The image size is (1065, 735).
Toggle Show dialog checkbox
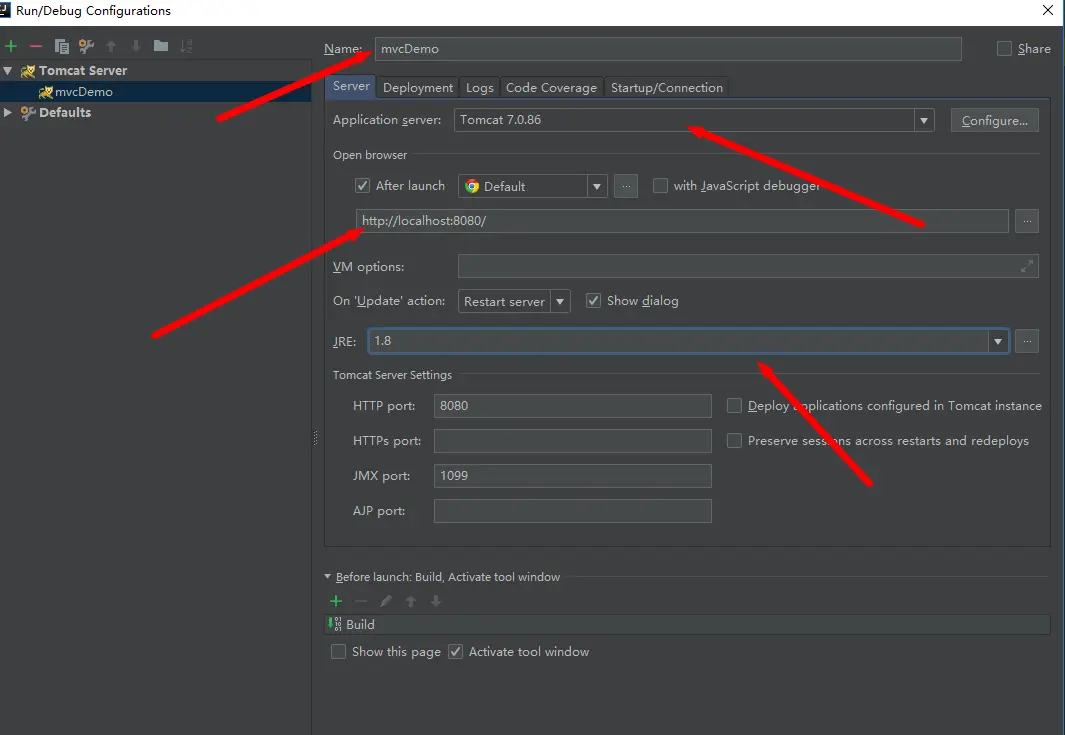[x=594, y=300]
